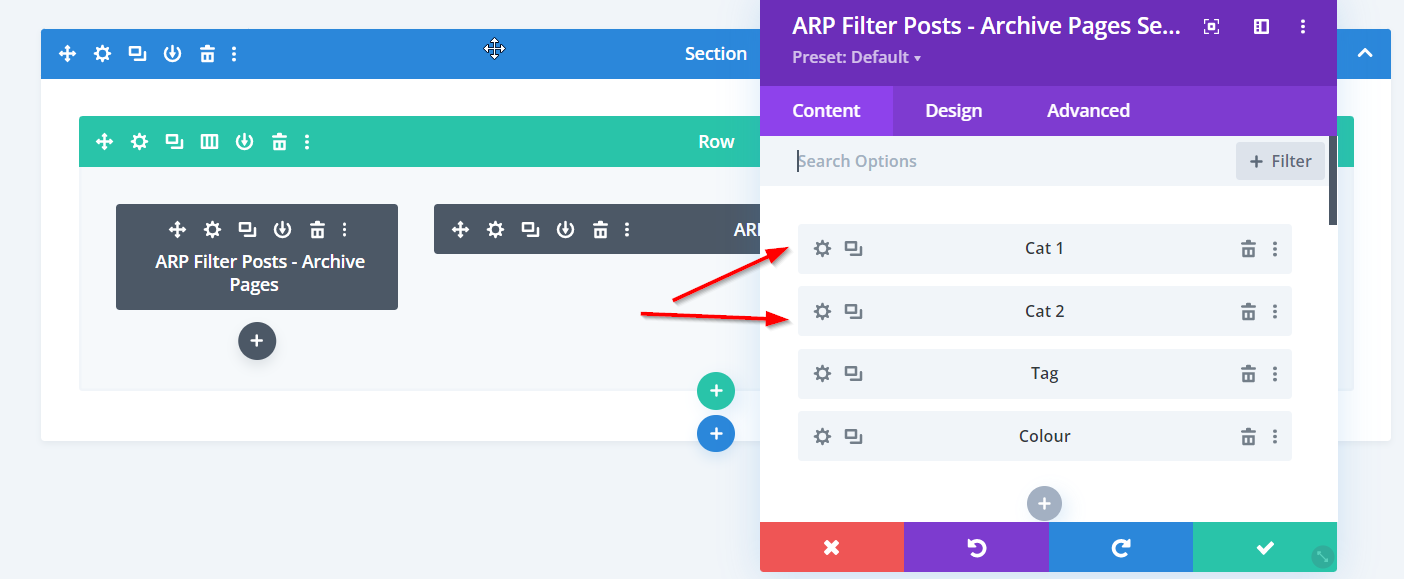
Task: Open settings of the left ARP Filter Posts module
Action: click(212, 230)
